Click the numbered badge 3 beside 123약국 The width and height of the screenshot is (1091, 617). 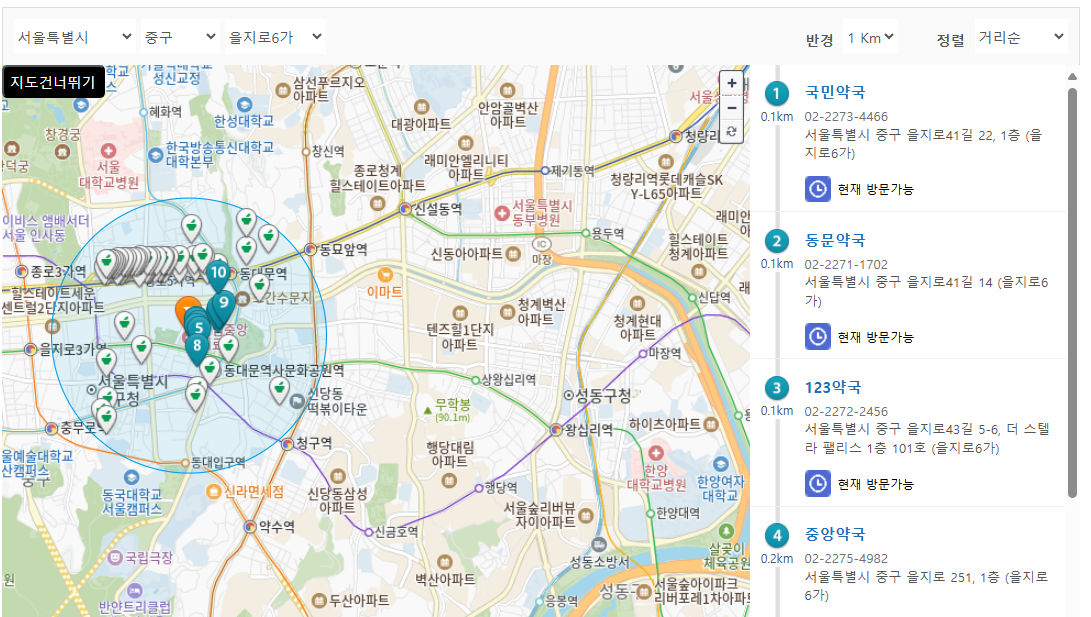(775, 386)
